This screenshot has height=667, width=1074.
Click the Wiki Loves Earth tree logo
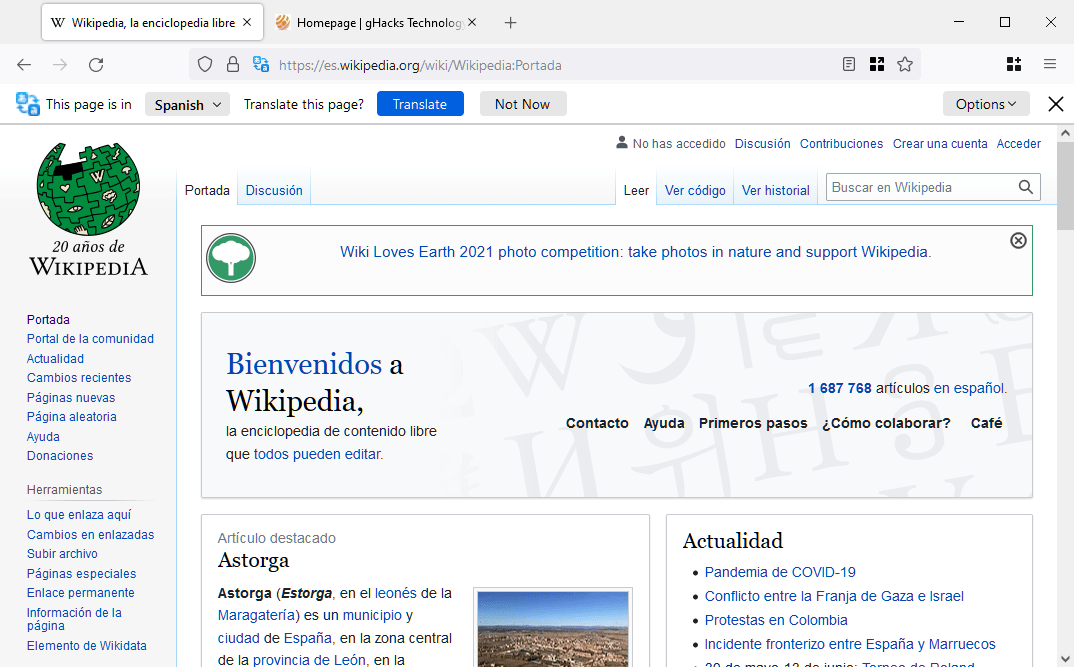click(231, 258)
